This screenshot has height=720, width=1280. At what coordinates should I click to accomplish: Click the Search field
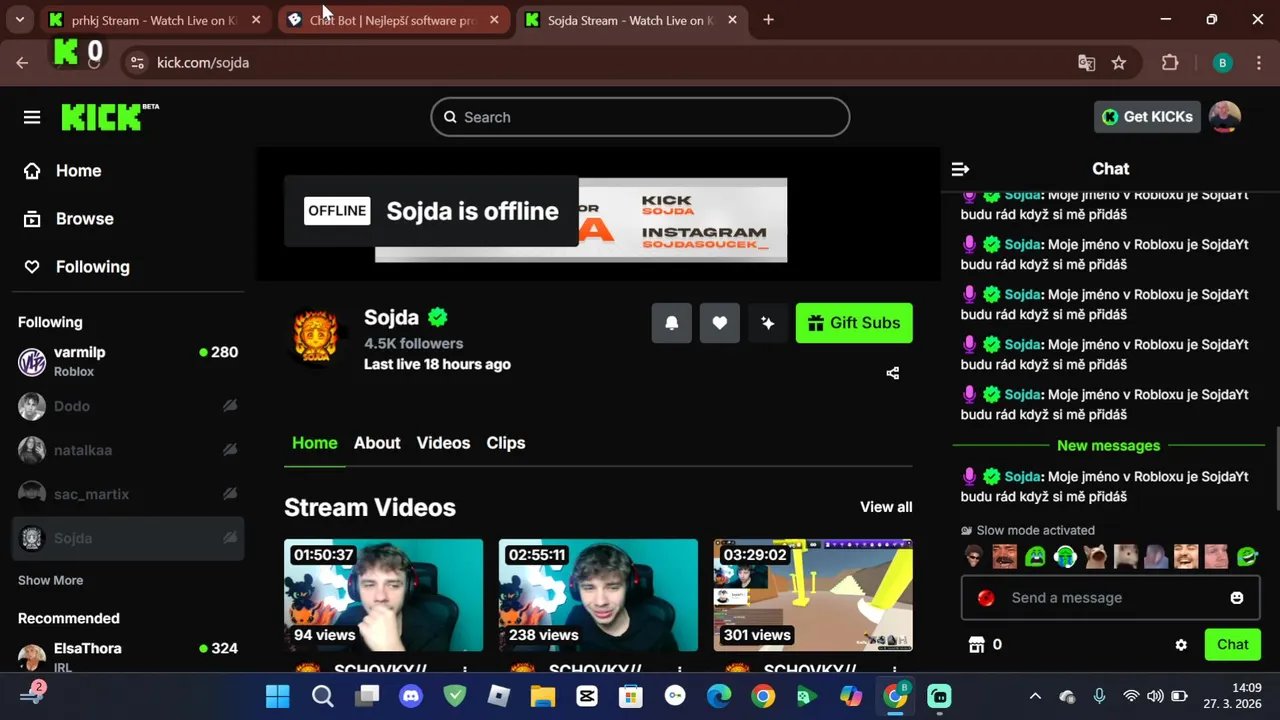click(x=640, y=117)
